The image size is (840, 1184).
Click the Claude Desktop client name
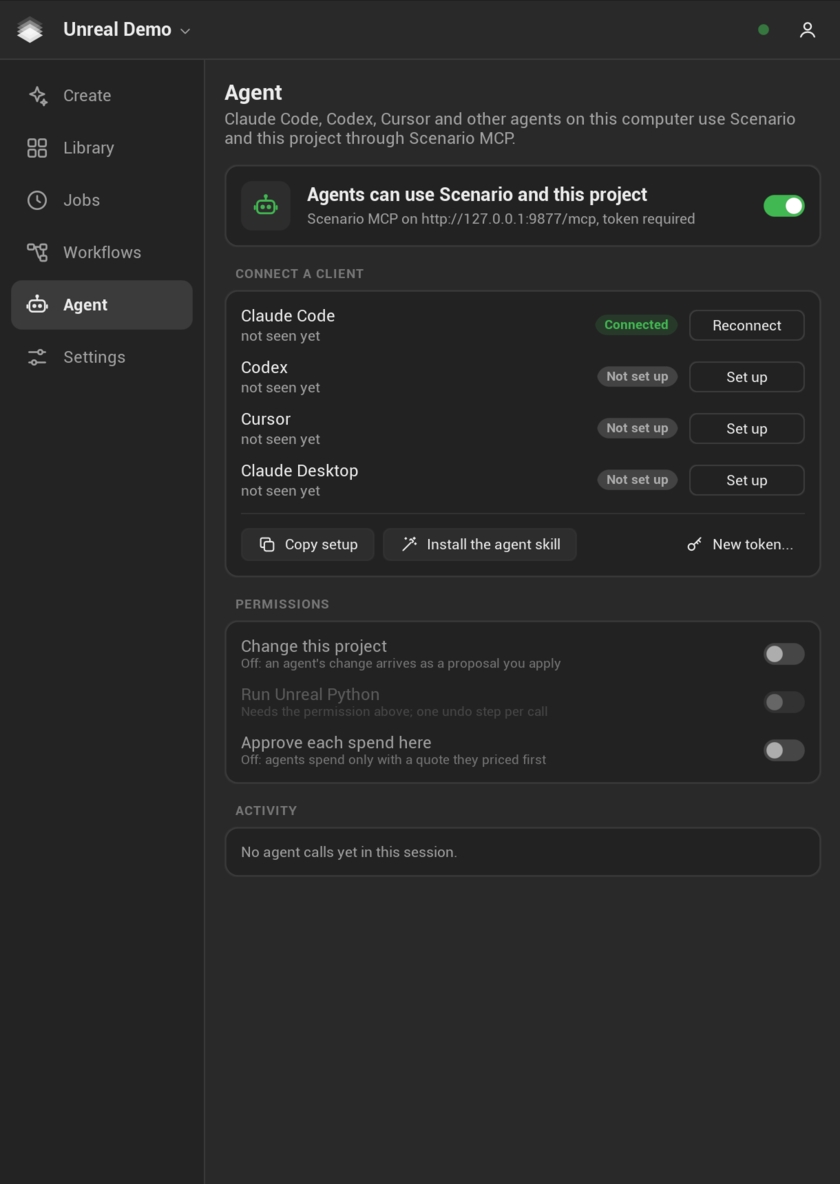click(299, 470)
